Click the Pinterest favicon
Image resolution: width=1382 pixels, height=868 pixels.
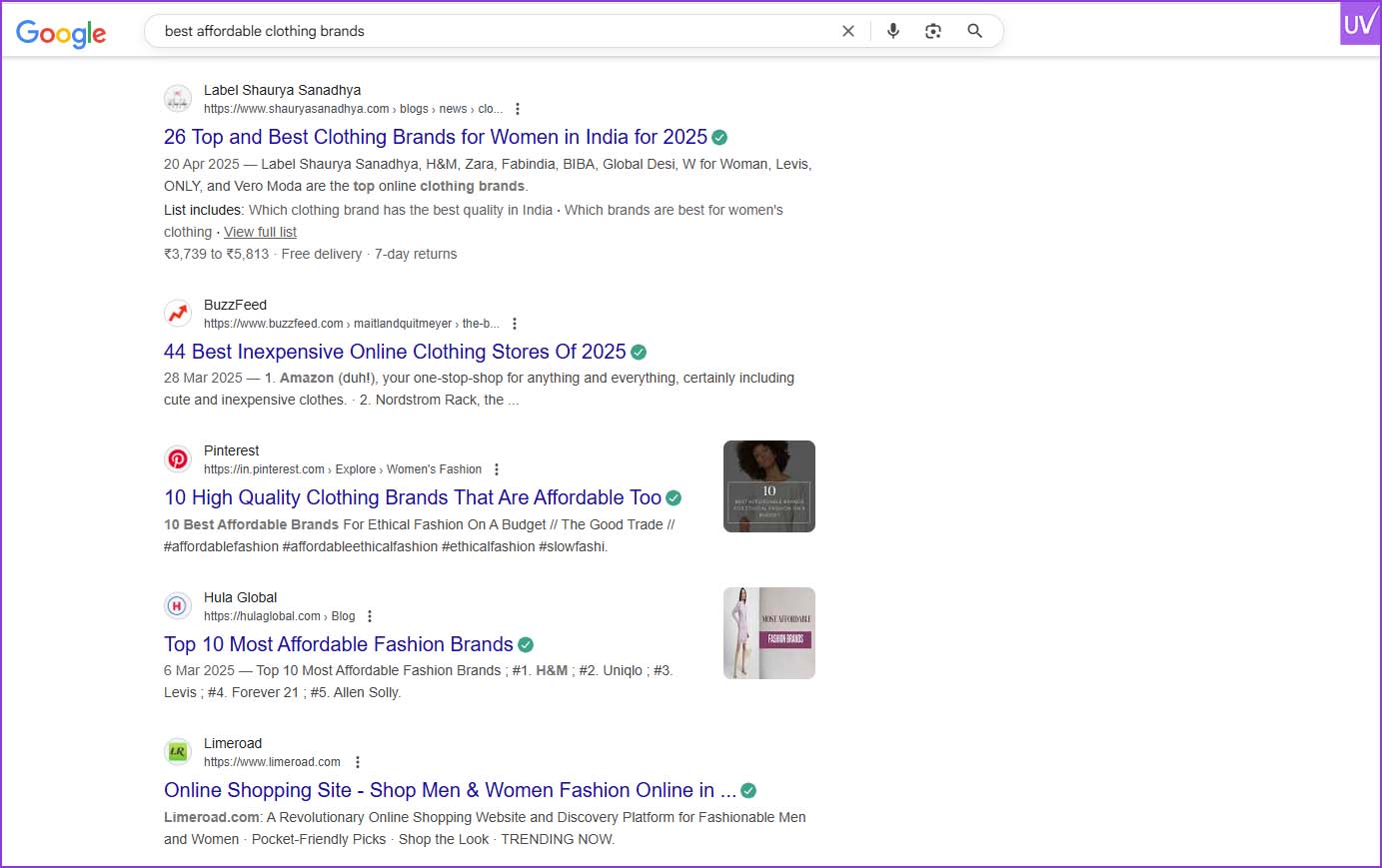pos(178,459)
